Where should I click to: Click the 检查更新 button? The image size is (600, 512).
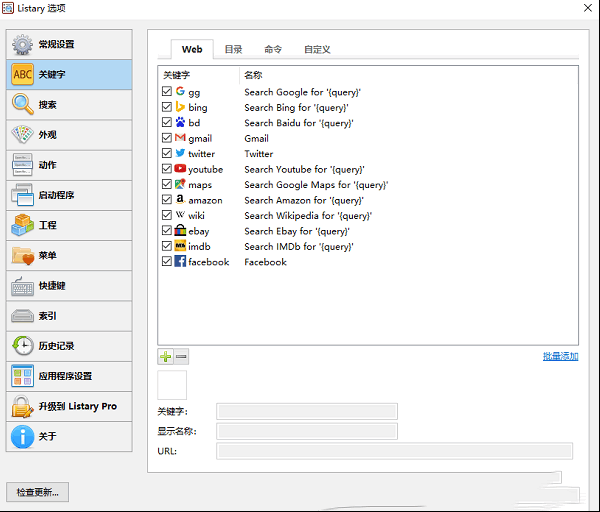point(38,492)
